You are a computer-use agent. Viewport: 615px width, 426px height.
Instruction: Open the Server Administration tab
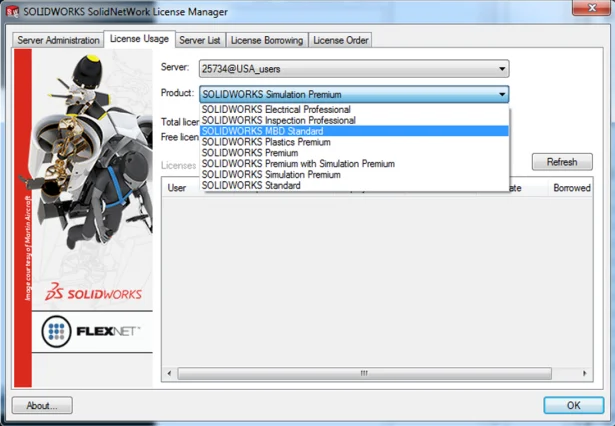point(58,40)
